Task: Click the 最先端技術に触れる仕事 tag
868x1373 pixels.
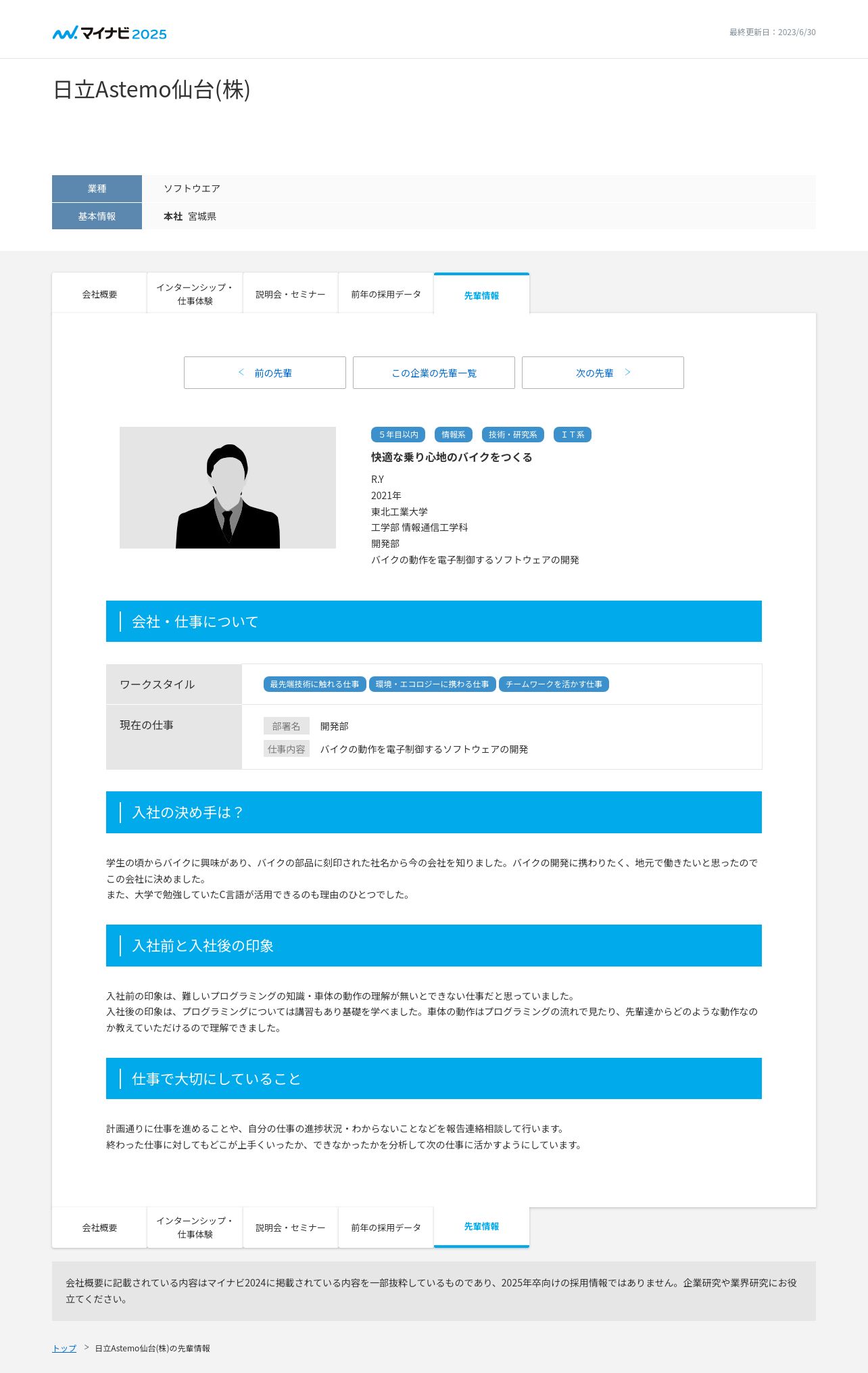Action: (x=314, y=684)
